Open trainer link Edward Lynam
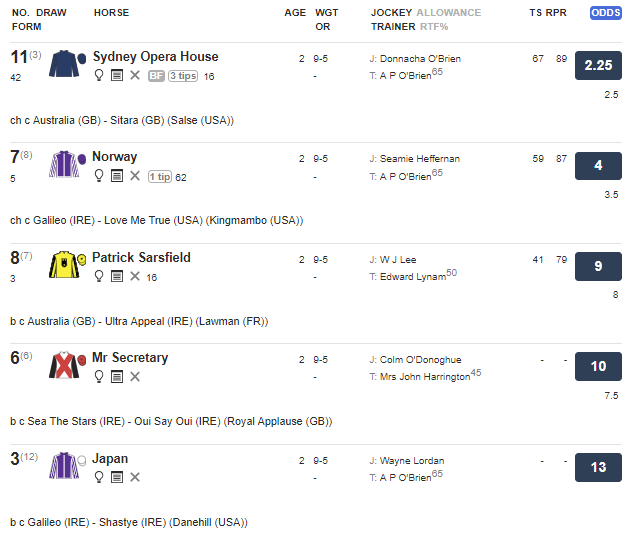634x538 pixels. [x=413, y=277]
